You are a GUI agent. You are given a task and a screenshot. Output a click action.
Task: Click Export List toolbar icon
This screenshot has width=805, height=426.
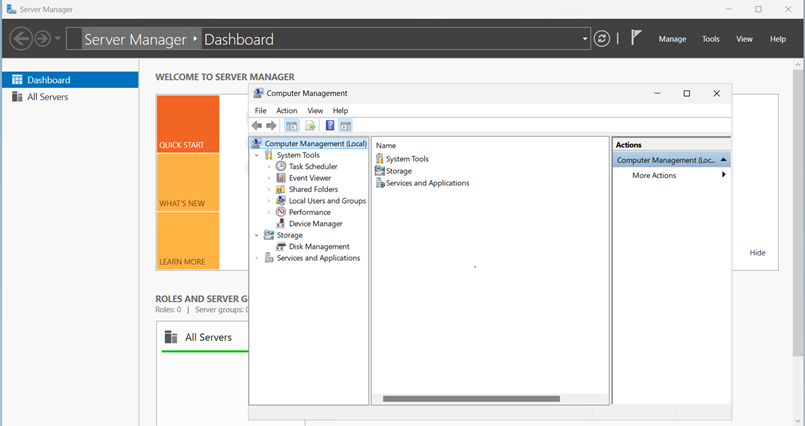click(310, 126)
